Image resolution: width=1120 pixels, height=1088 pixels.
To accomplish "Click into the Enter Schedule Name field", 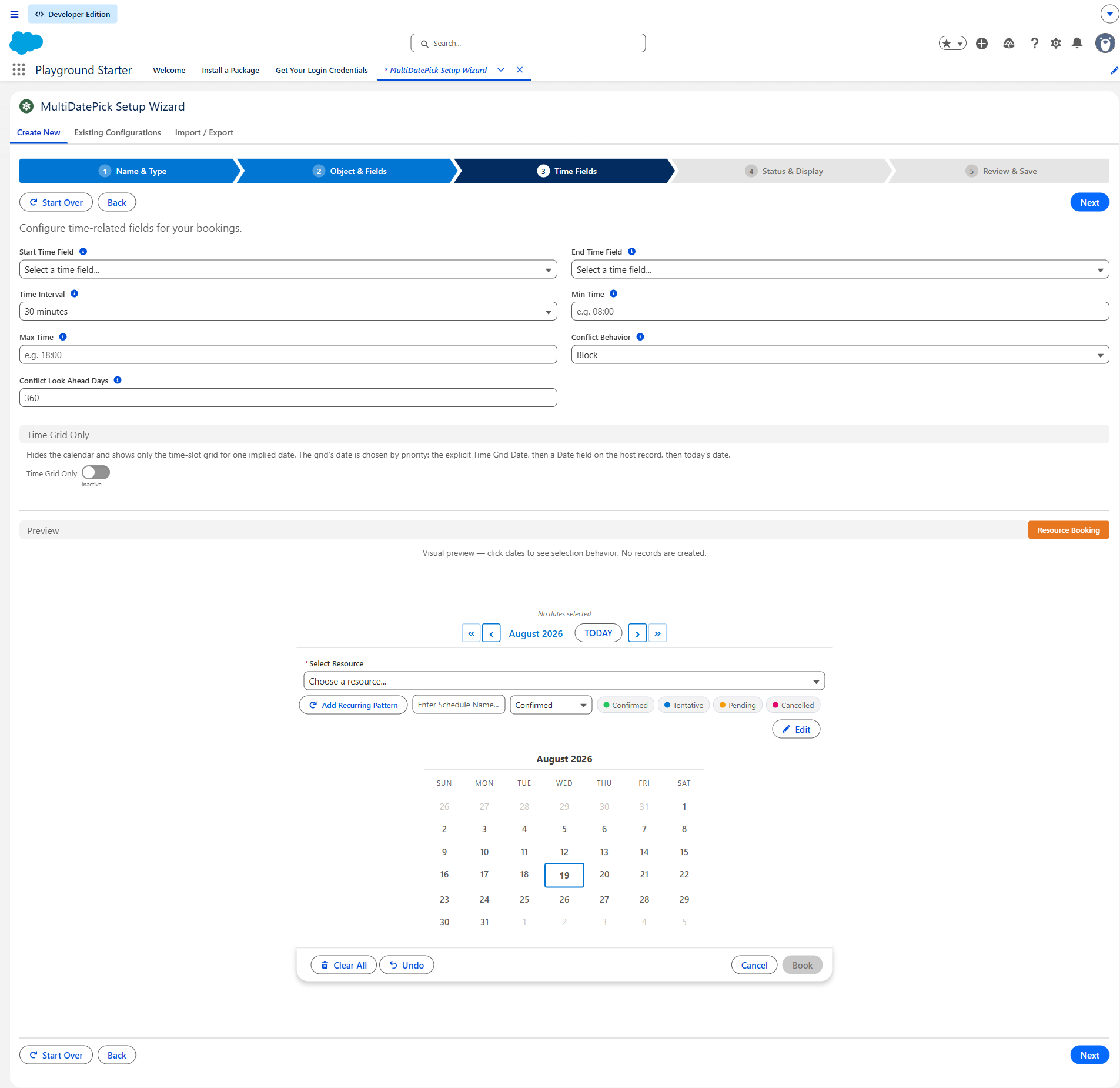I will click(x=459, y=705).
